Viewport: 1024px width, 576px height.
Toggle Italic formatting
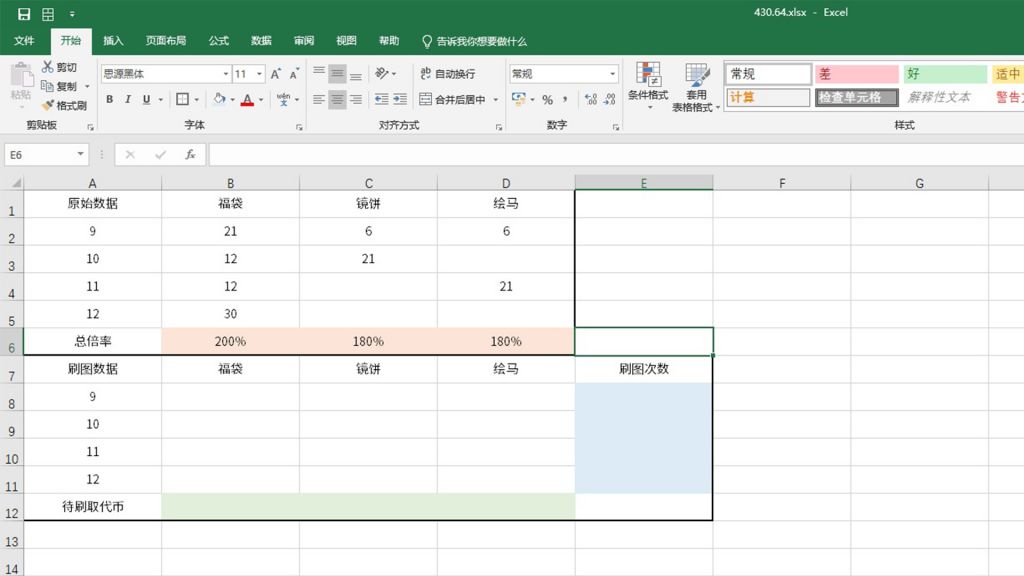(x=128, y=99)
